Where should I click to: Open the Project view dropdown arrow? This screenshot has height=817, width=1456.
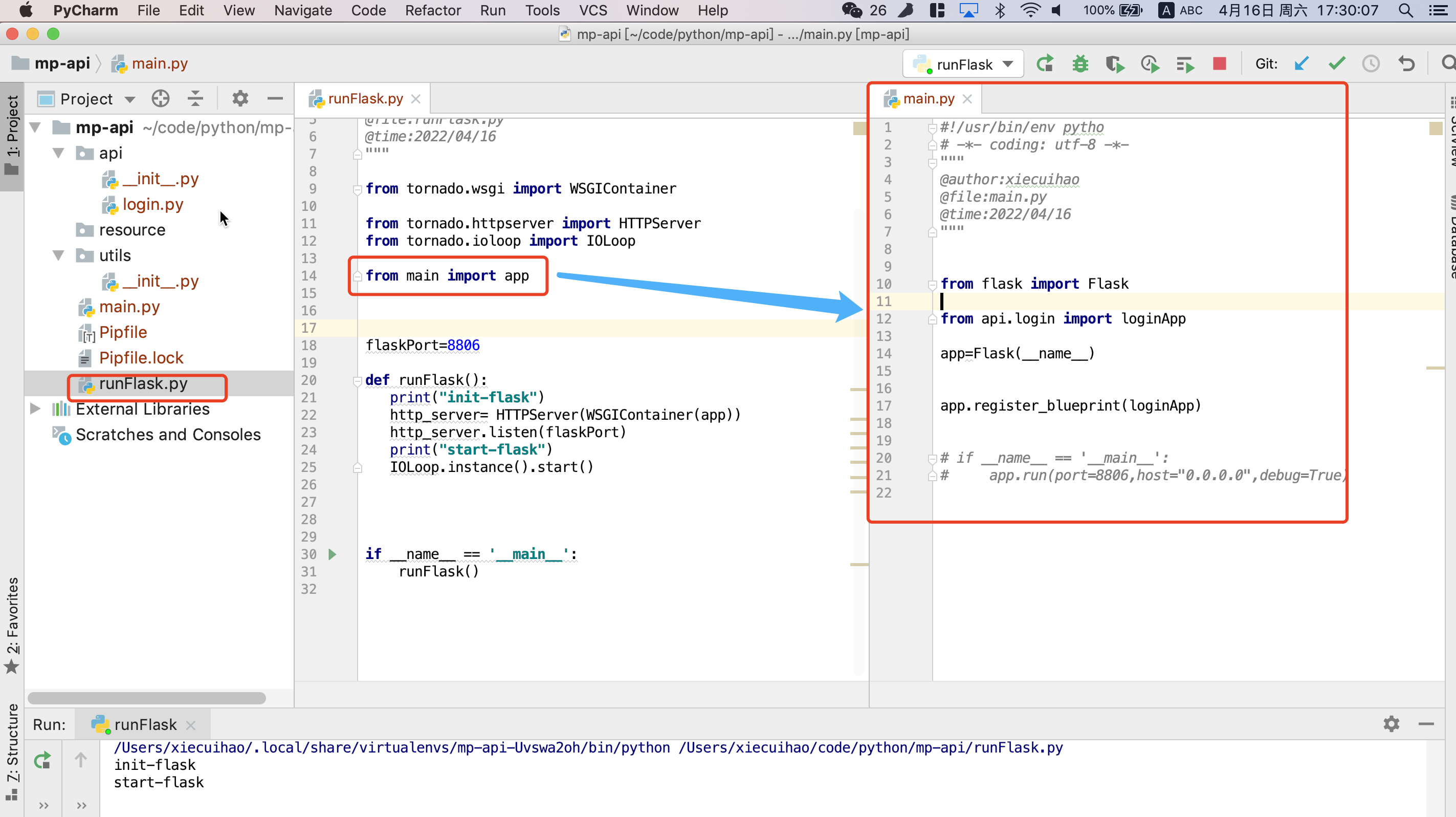[x=130, y=99]
